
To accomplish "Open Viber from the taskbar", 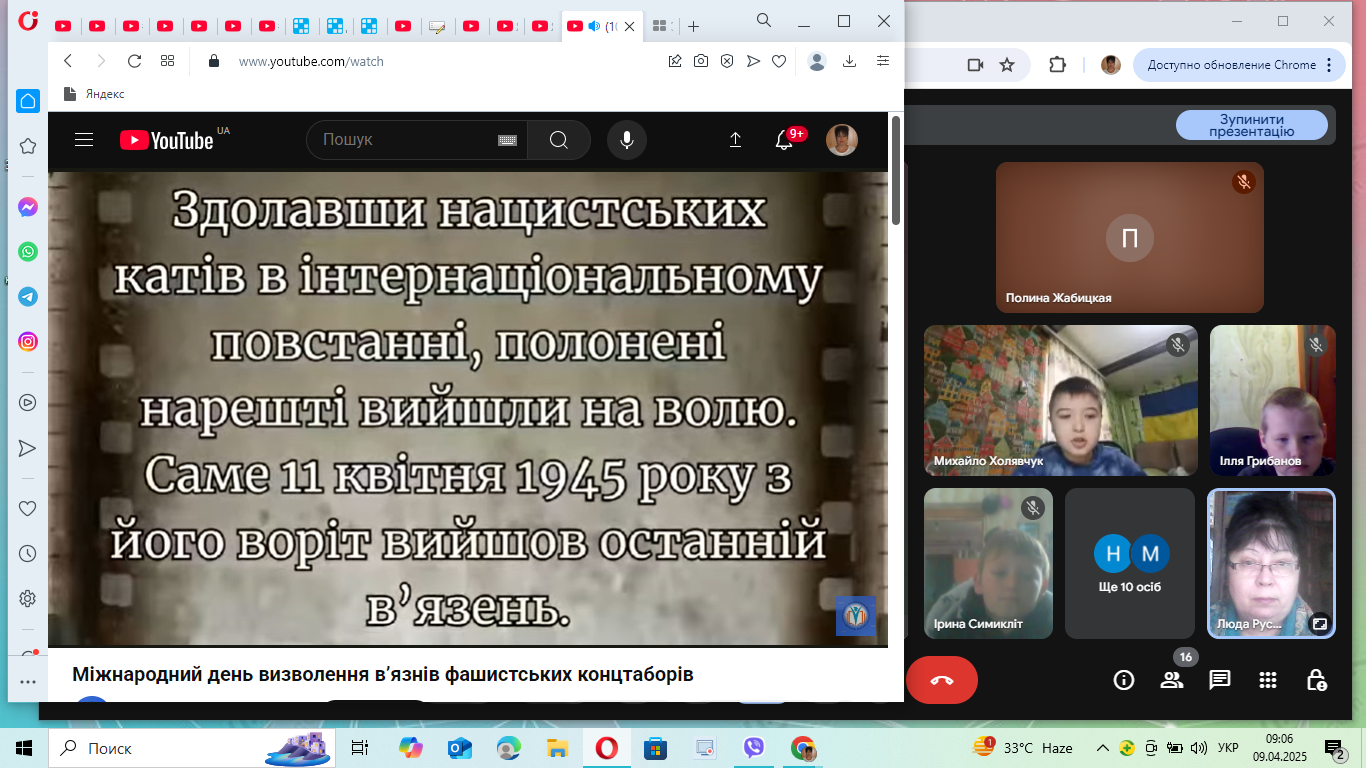I will point(753,748).
